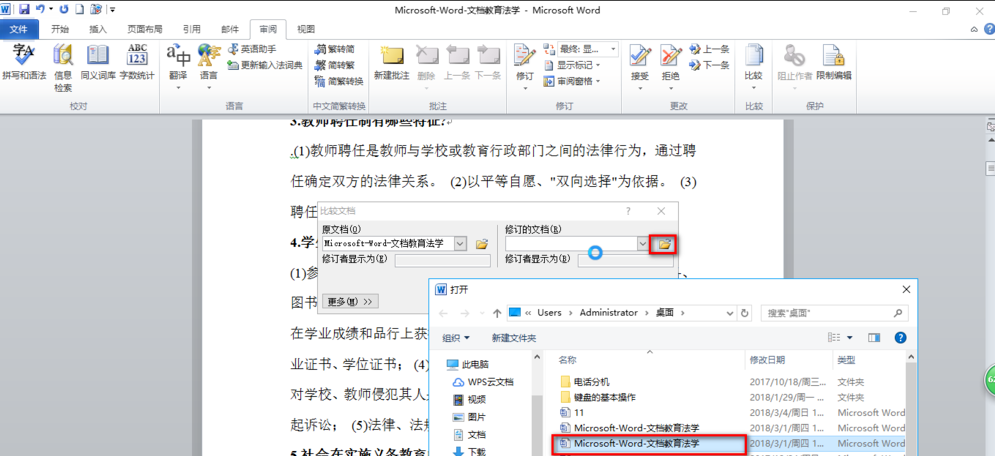Click the Redo icon in quick access toolbar

(64, 10)
